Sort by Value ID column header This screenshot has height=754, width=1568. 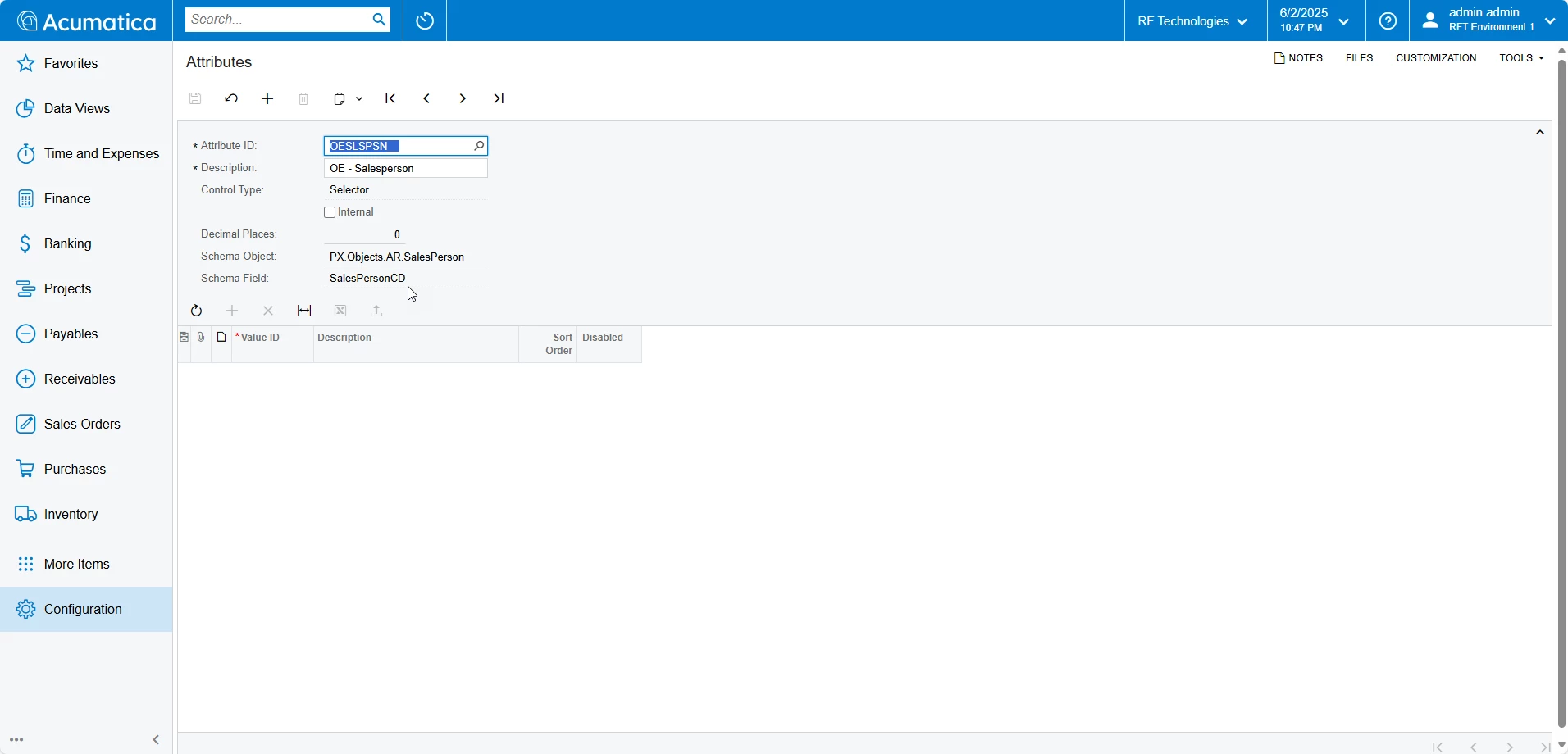[x=273, y=344]
